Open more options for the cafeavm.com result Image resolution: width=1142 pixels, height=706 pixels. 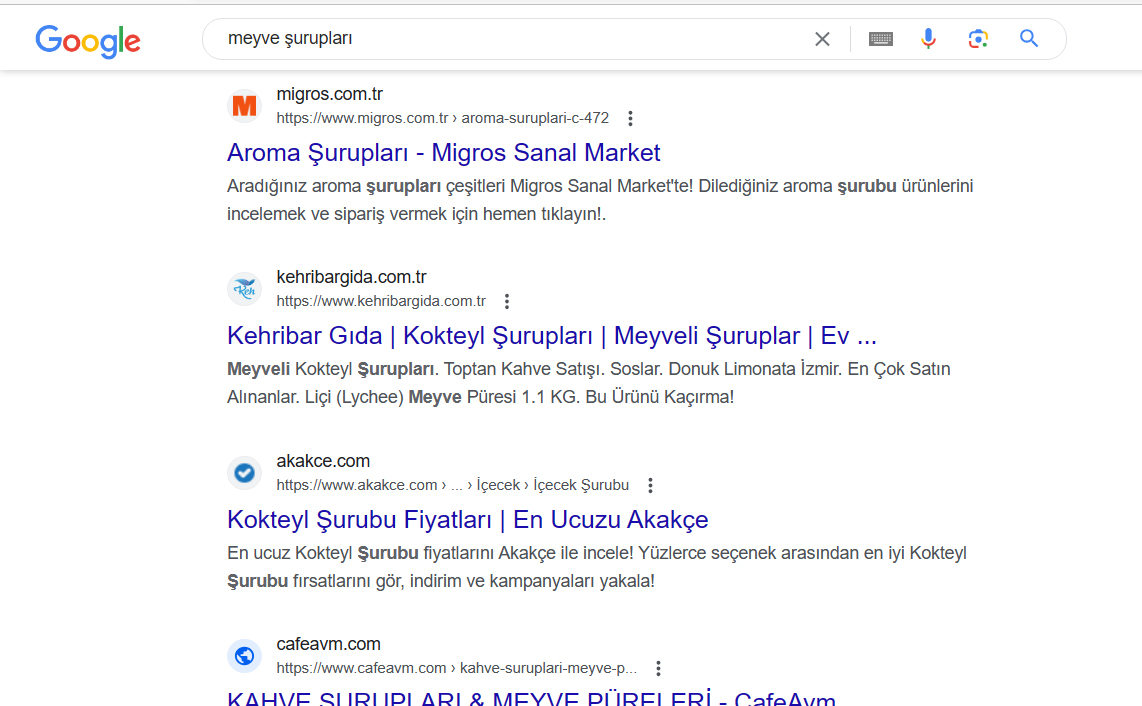click(658, 668)
